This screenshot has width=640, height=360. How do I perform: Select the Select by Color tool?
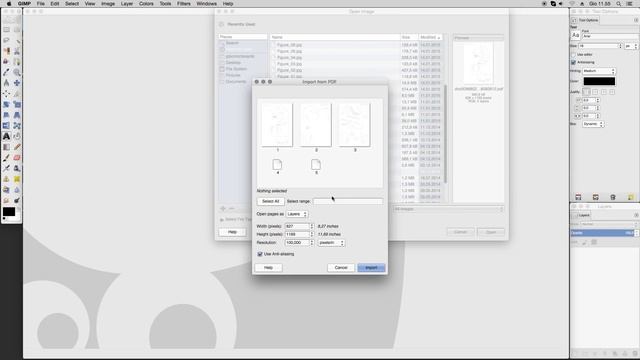point(7,51)
